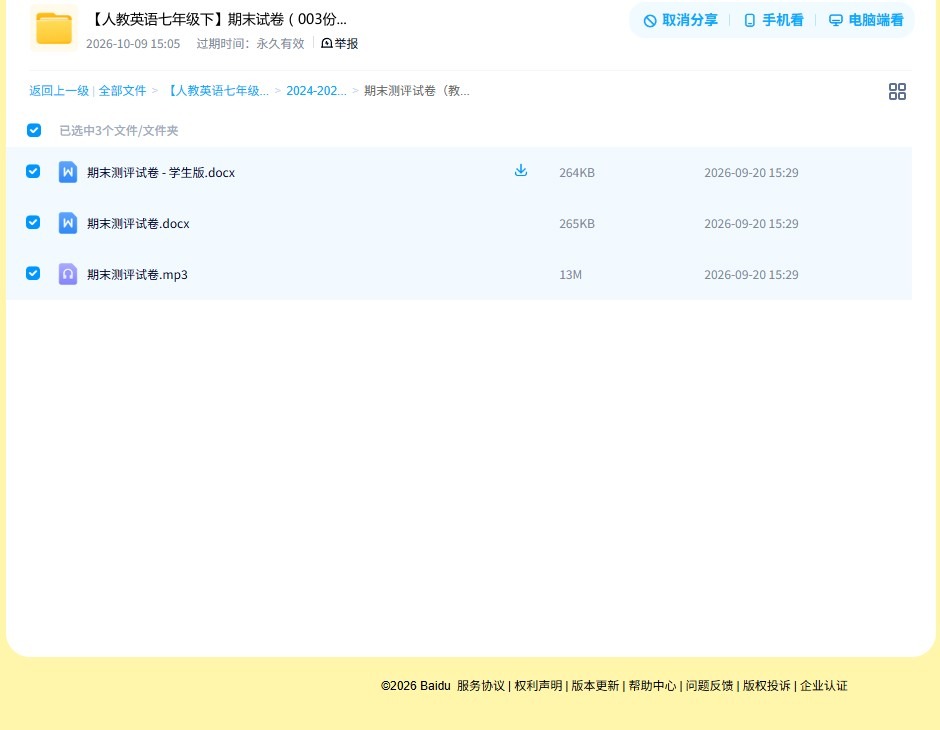Open 企业认证 footer link

[824, 686]
